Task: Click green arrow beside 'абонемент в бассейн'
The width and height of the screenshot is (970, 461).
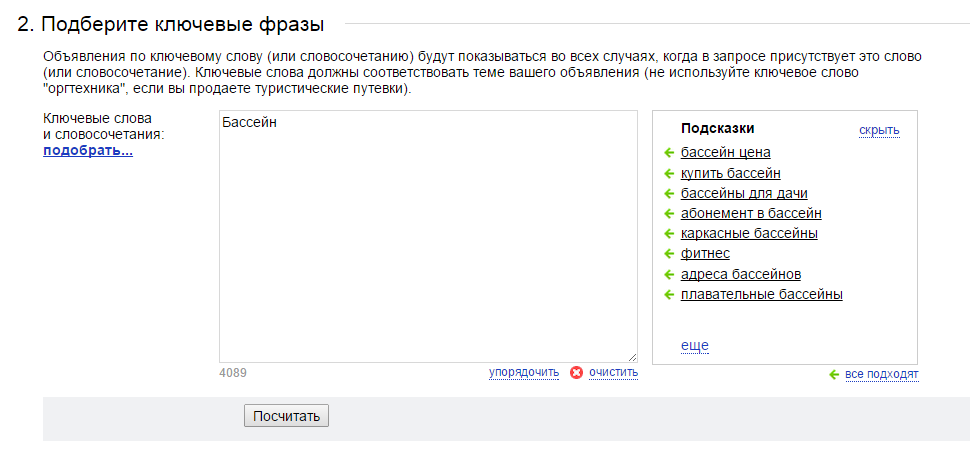Action: tap(668, 213)
